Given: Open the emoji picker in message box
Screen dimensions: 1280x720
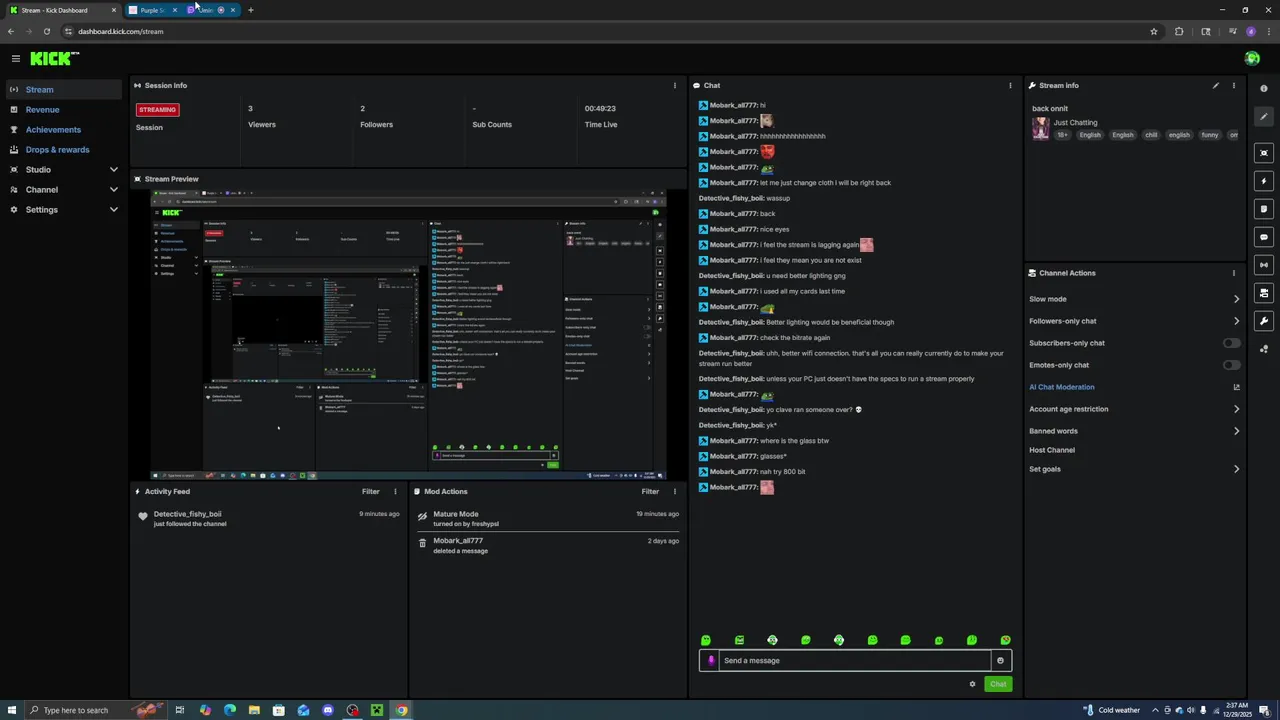Looking at the screenshot, I should click(x=1000, y=660).
